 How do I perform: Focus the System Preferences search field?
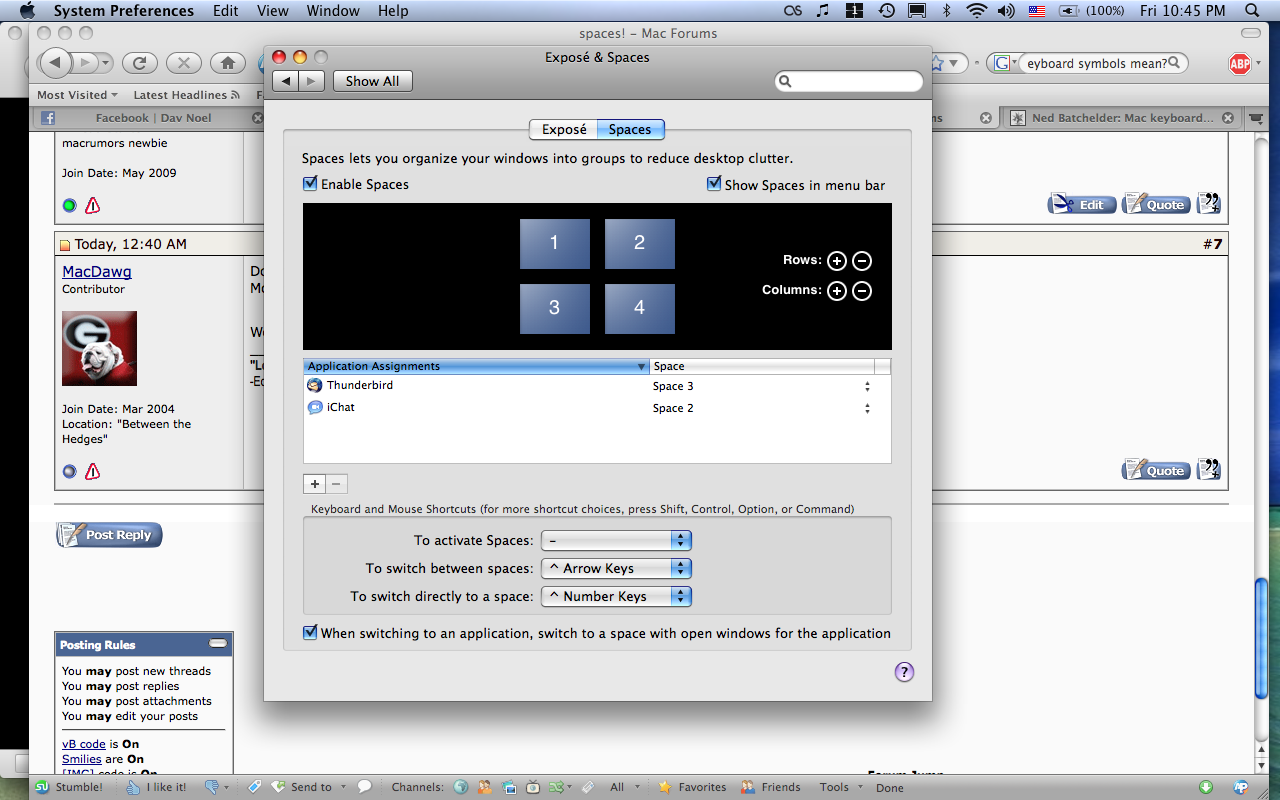pyautogui.click(x=849, y=81)
